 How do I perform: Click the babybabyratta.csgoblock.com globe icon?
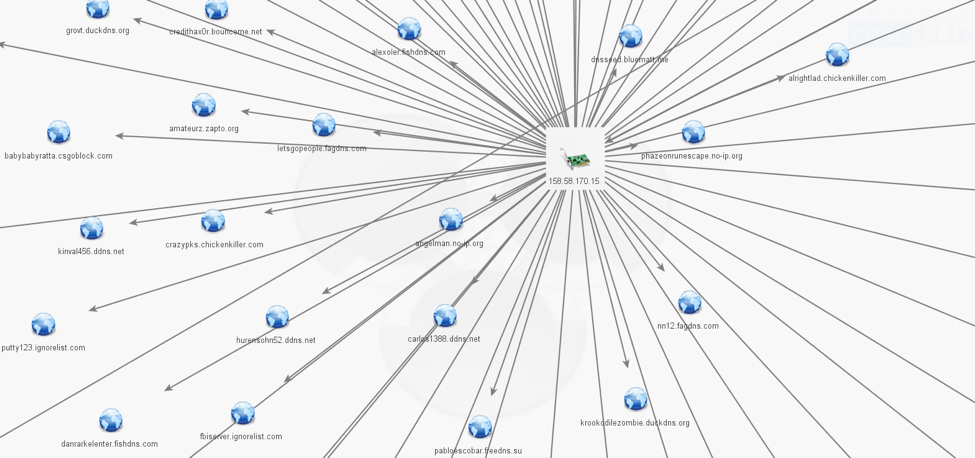tap(58, 132)
